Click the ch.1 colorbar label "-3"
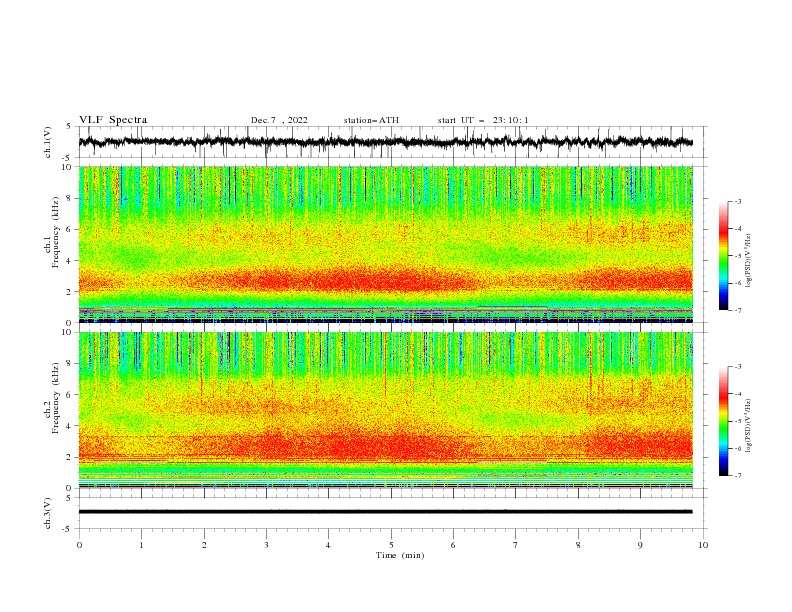The height and width of the screenshot is (612, 792). [738, 201]
